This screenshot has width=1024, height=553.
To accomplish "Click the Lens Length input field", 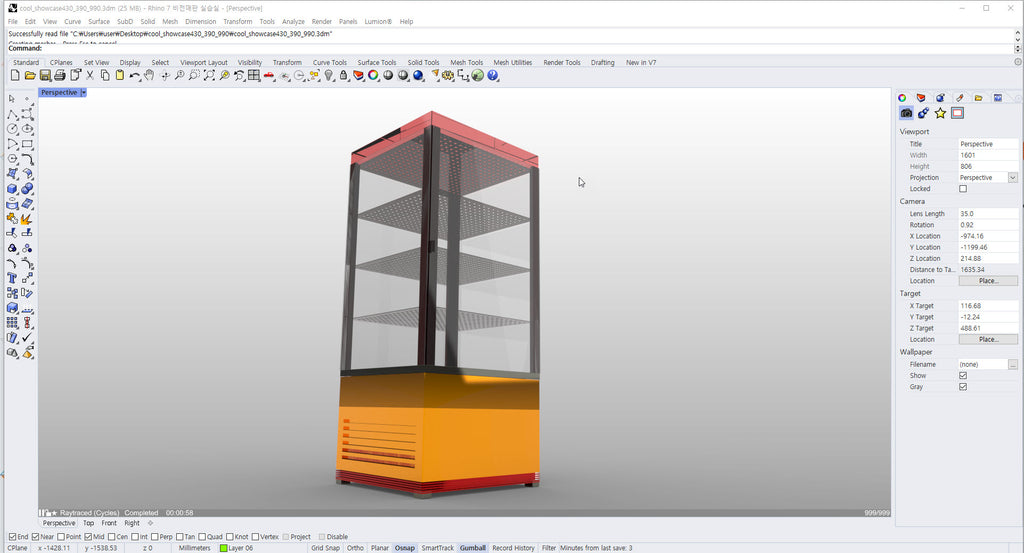I will [987, 214].
